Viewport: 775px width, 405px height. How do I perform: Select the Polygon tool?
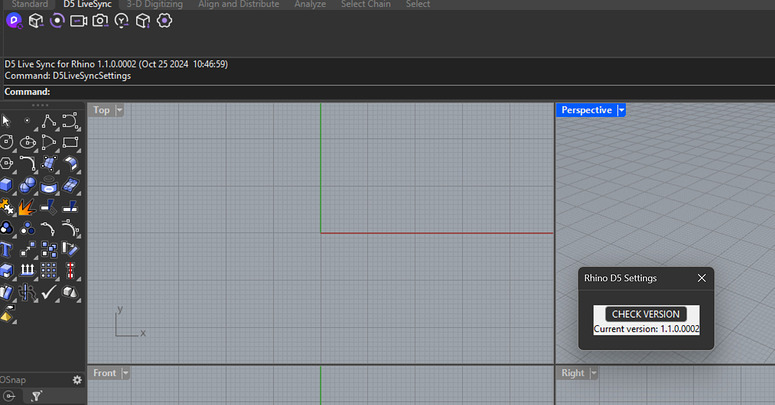6,164
